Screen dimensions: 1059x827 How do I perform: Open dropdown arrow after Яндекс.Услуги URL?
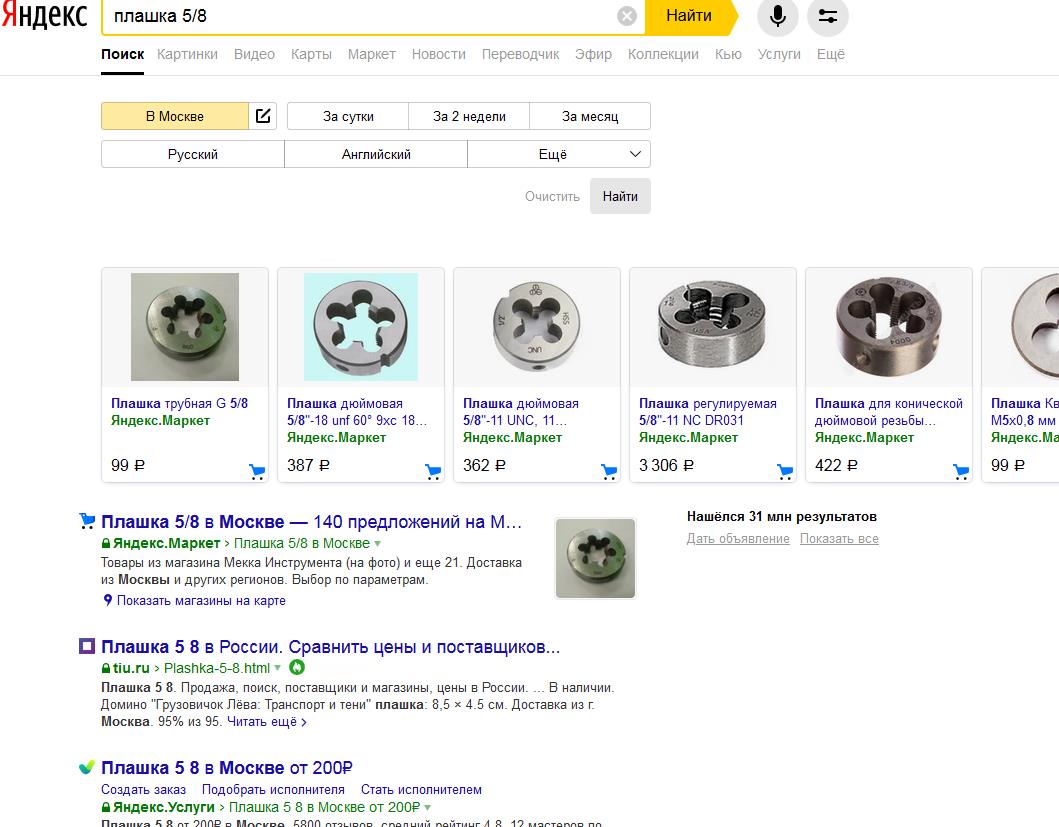point(428,807)
